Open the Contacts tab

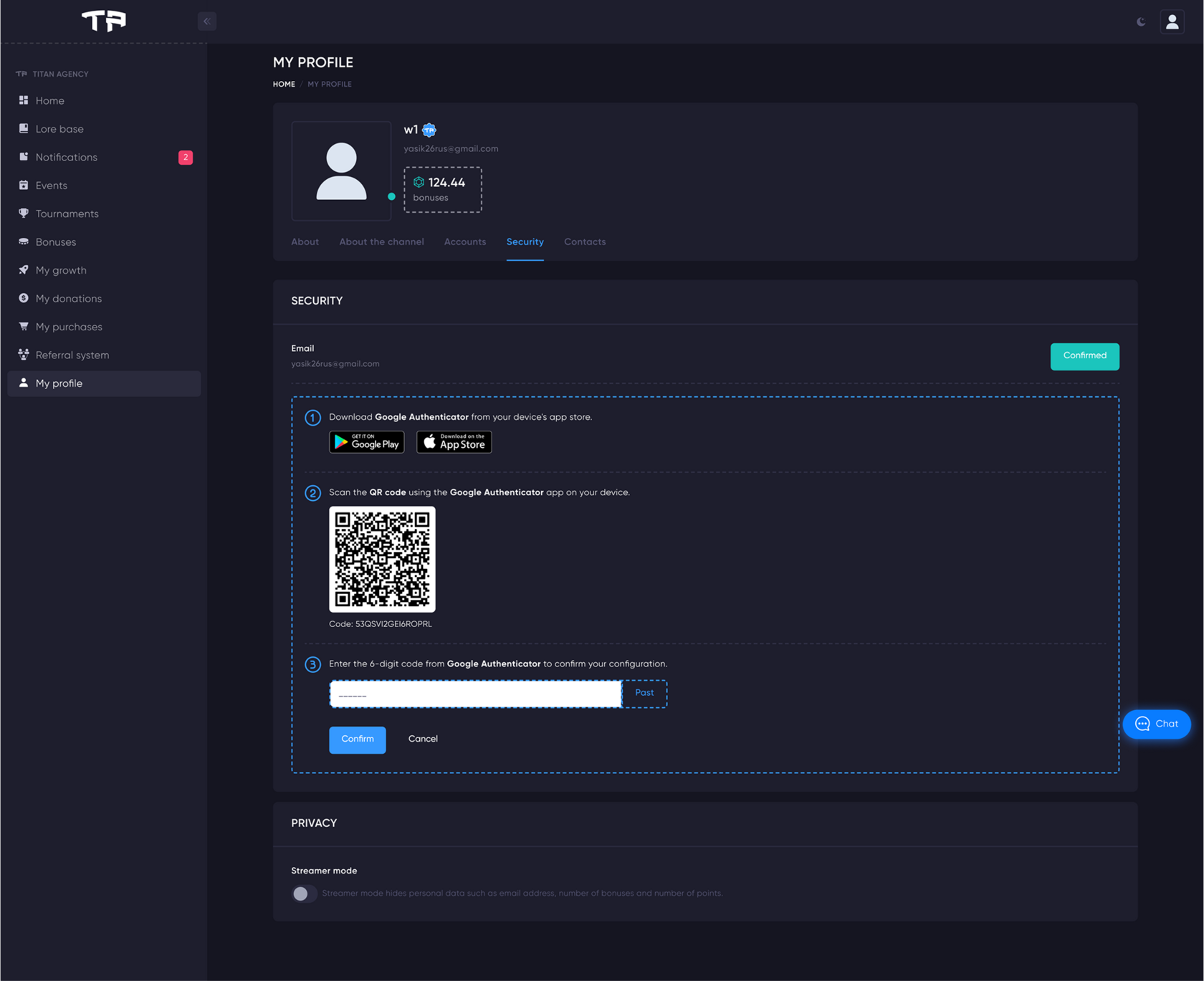[585, 242]
